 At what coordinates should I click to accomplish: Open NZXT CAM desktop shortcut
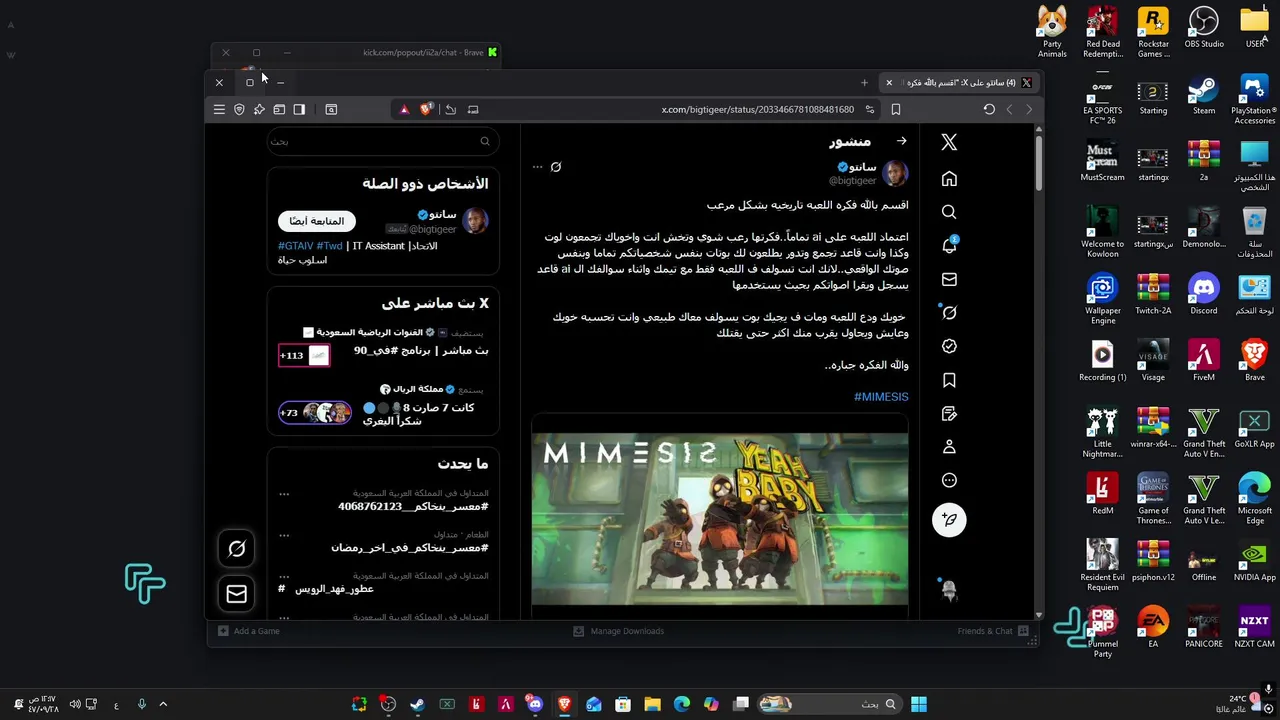1254,627
